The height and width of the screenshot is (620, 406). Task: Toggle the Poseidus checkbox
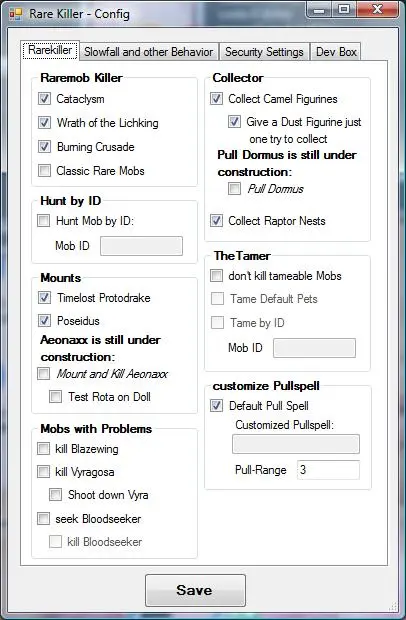pos(44,320)
